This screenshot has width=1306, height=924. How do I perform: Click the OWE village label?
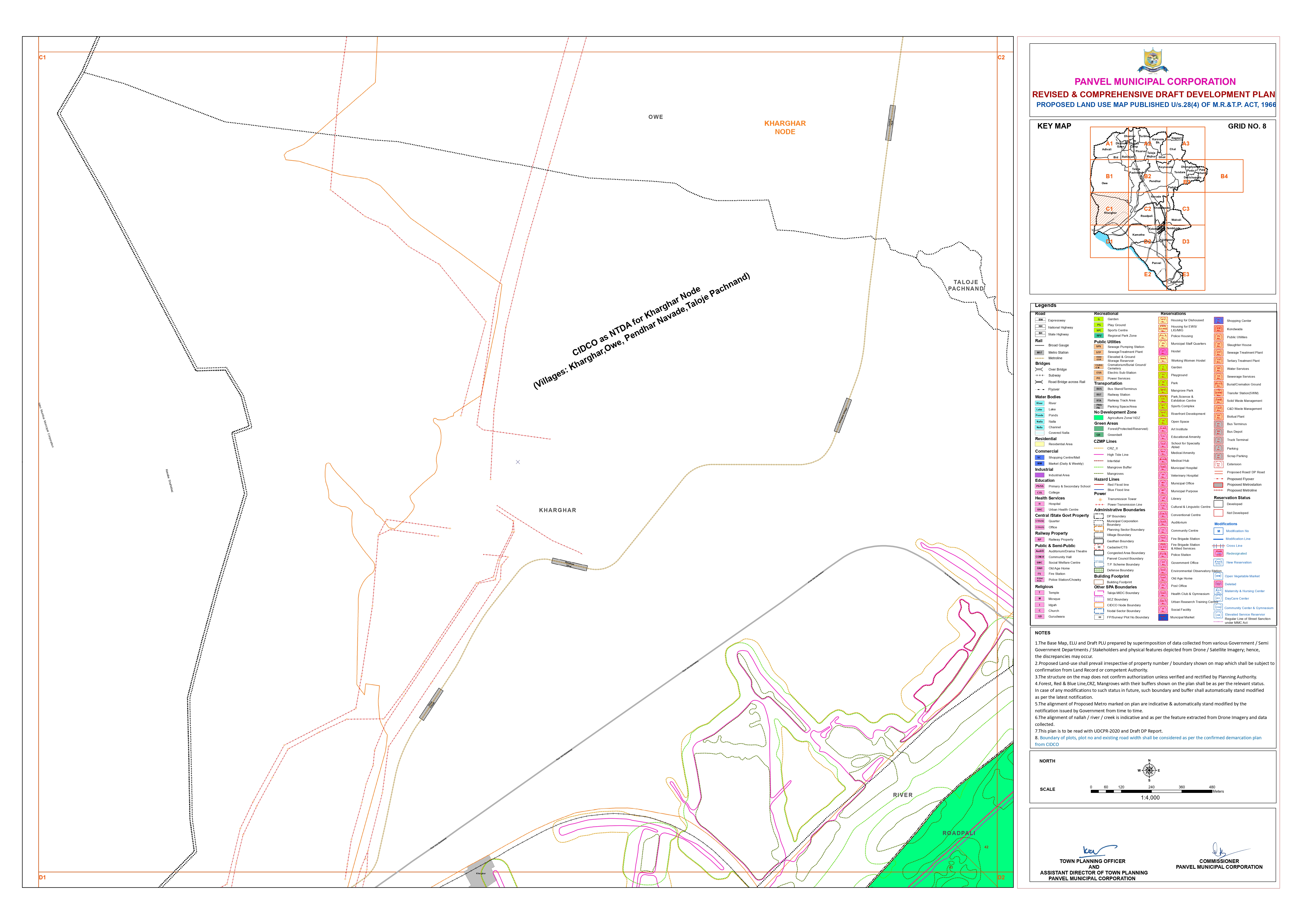pyautogui.click(x=656, y=117)
